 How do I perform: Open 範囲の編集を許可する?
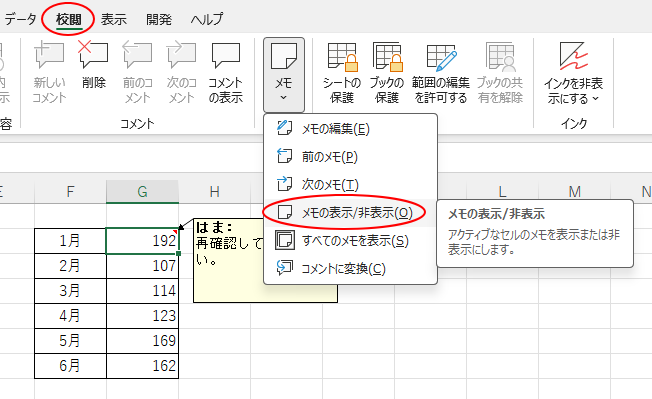pyautogui.click(x=441, y=73)
